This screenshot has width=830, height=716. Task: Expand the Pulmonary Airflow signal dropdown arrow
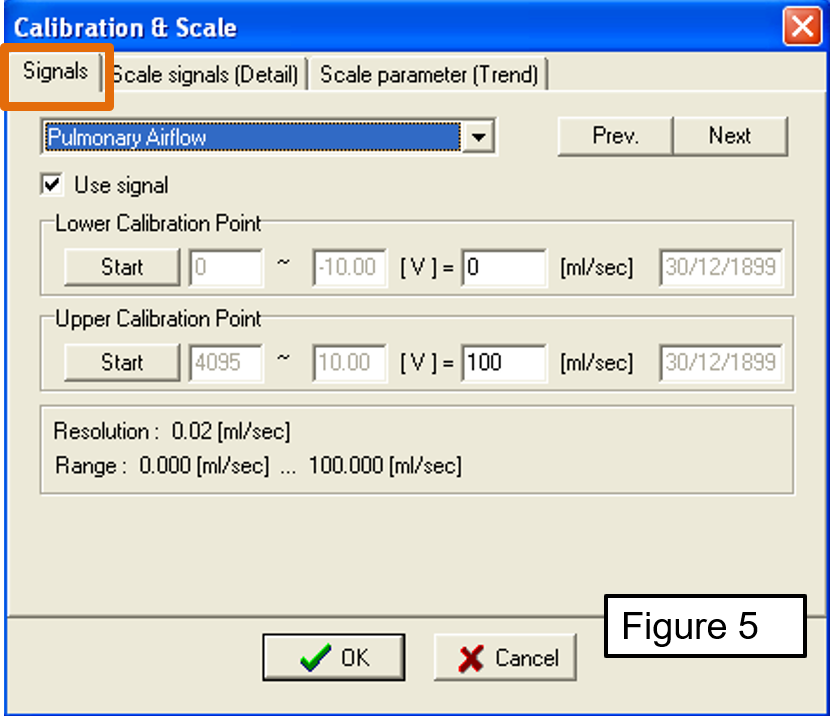tap(480, 137)
